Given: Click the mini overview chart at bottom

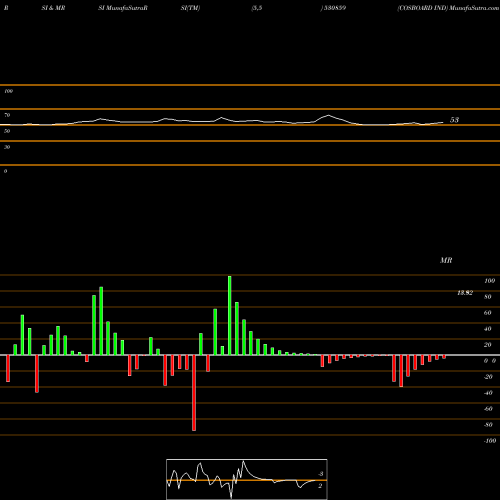Looking at the screenshot, I should coord(247,479).
